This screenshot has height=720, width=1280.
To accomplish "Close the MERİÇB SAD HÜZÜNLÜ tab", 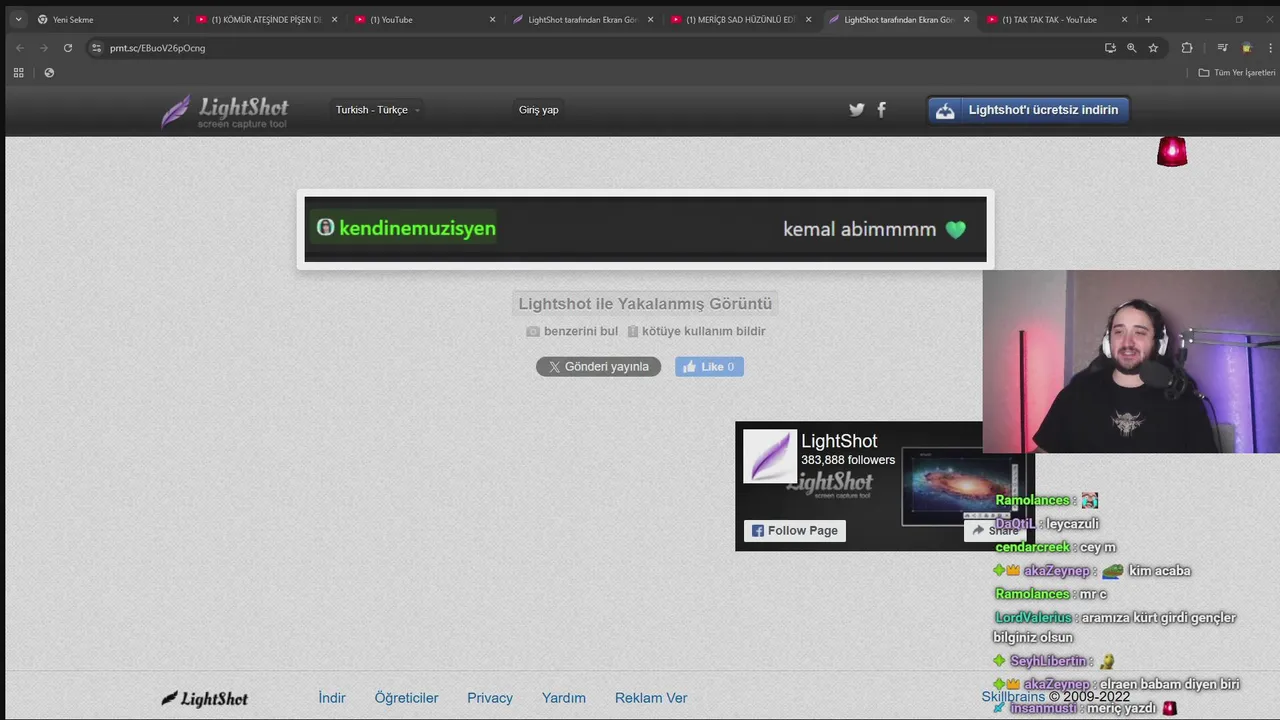I will click(x=808, y=19).
